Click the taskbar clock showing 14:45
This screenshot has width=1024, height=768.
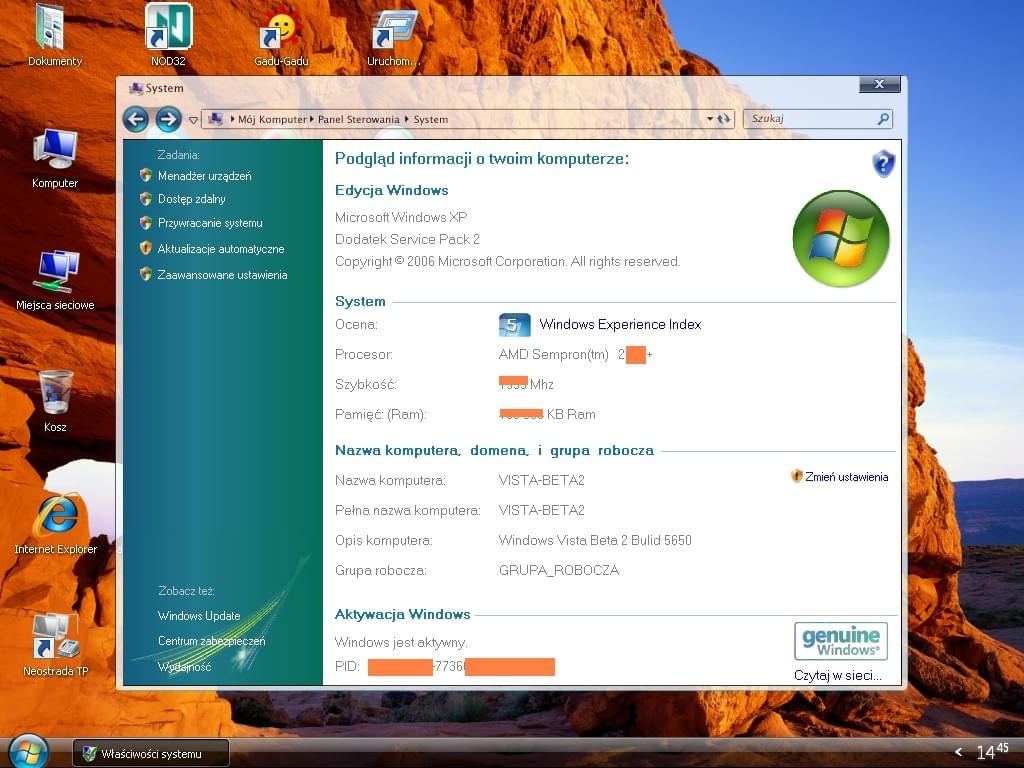[992, 751]
